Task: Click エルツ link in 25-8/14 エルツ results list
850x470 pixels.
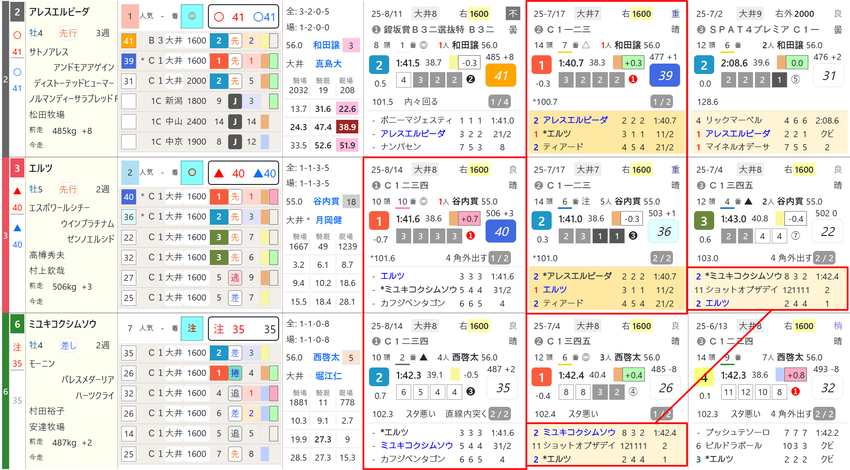Action: 392,276
